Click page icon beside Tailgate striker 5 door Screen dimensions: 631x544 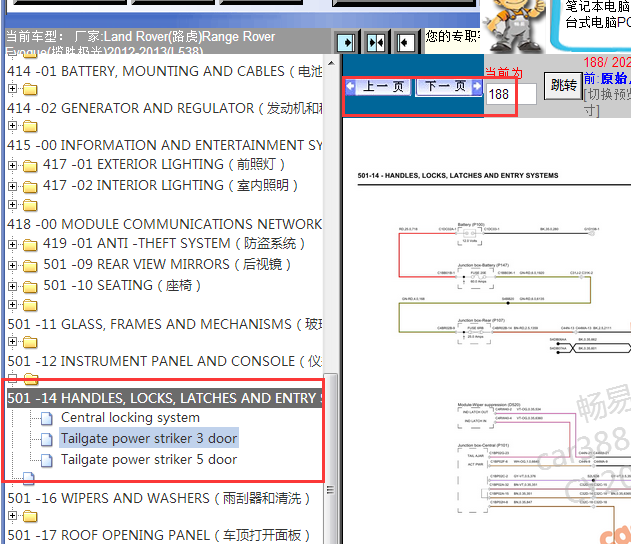(47, 460)
